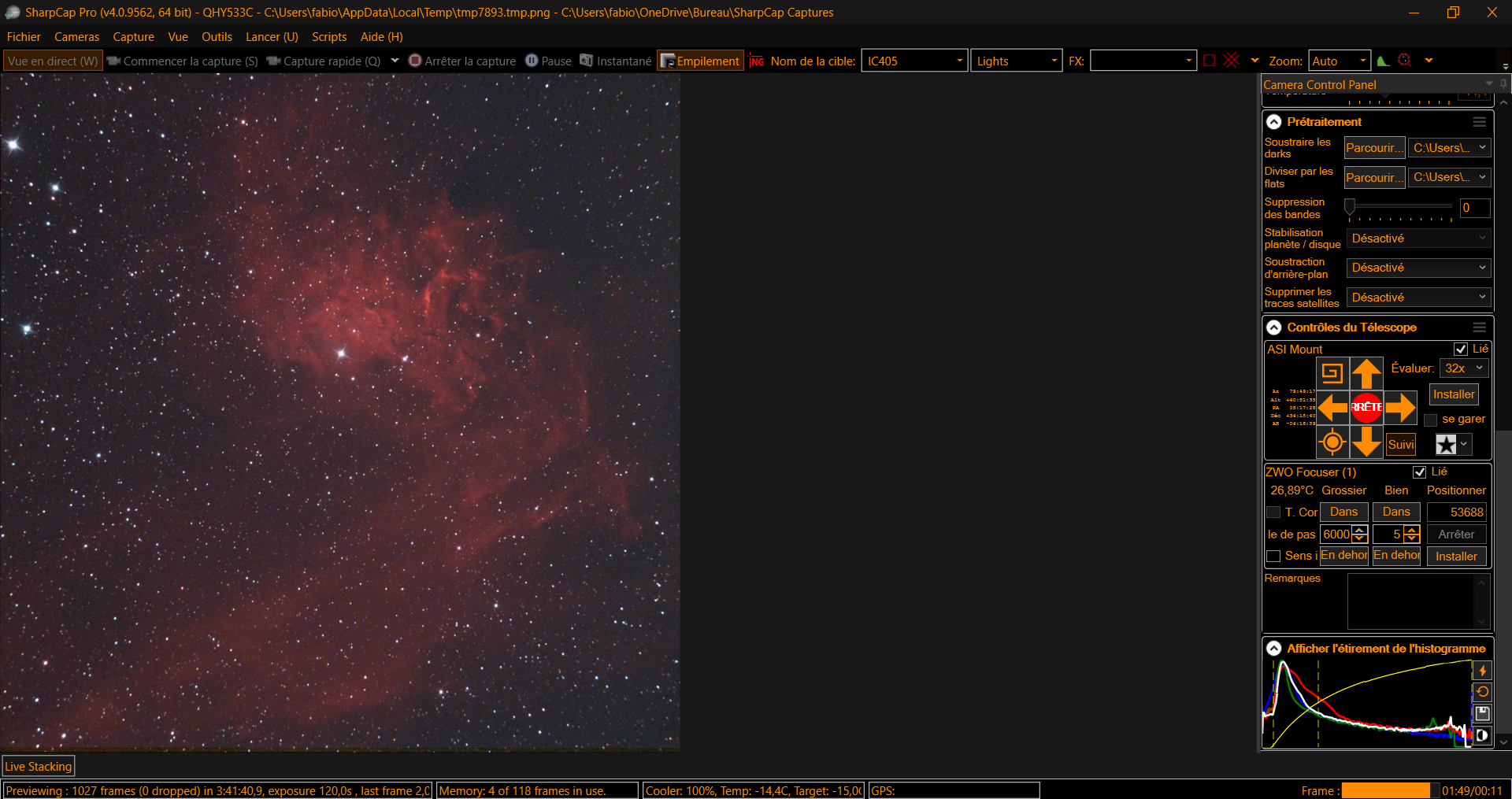Image resolution: width=1512 pixels, height=799 pixels.
Task: Click the Bien Dans focuser button
Action: point(1396,512)
